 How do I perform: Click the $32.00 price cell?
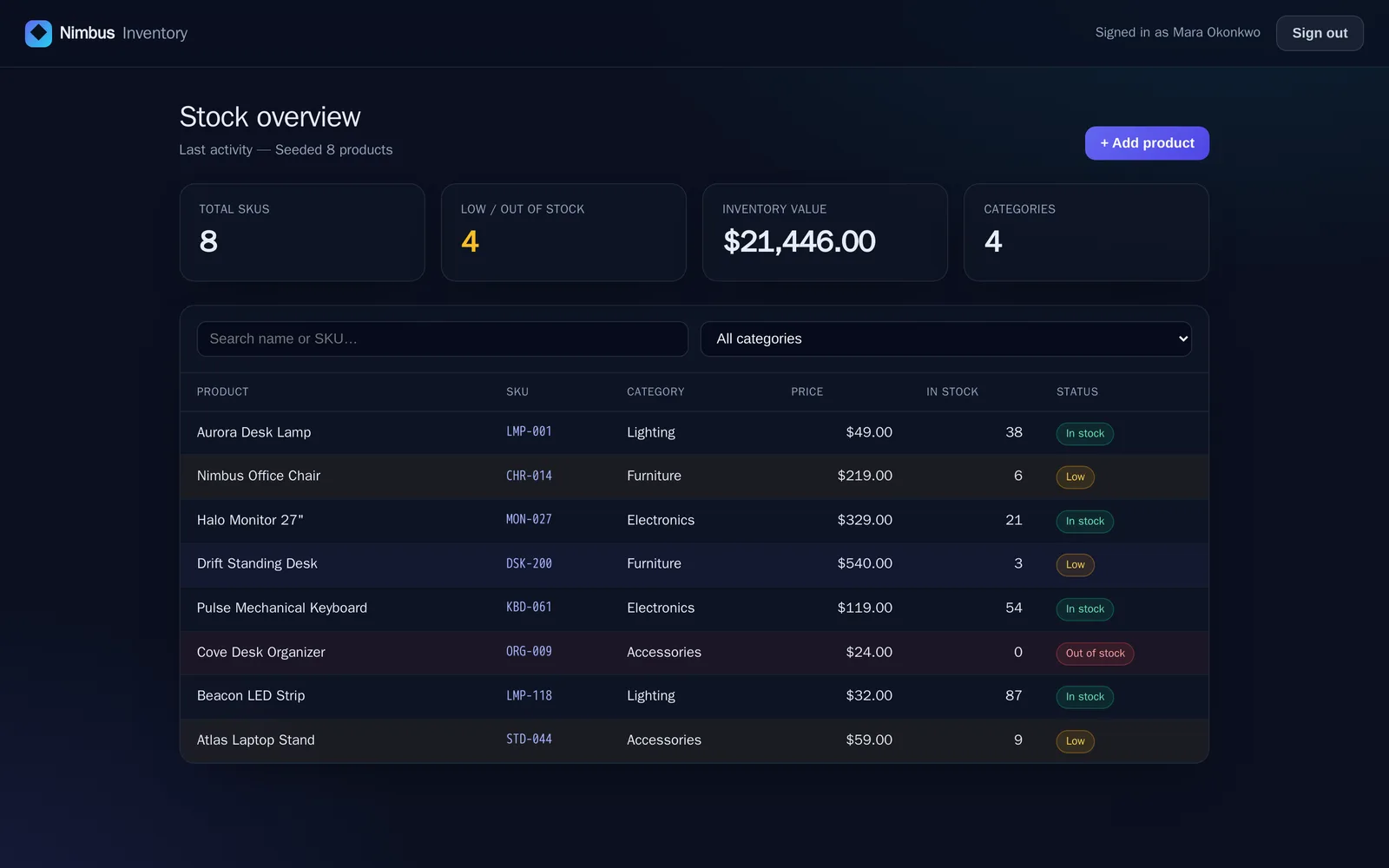coord(869,695)
